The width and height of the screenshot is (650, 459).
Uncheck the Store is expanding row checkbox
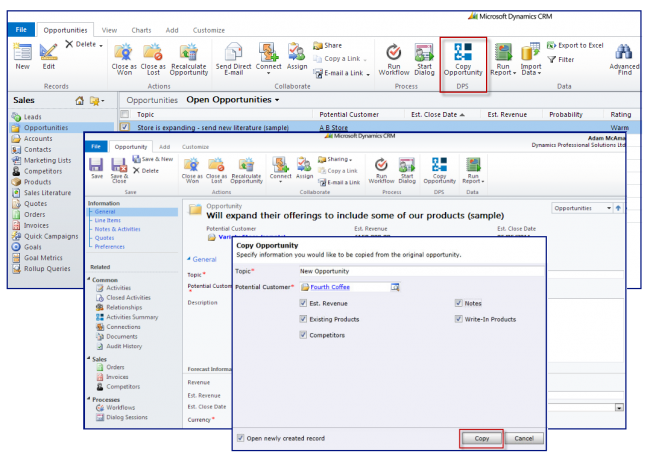point(124,127)
